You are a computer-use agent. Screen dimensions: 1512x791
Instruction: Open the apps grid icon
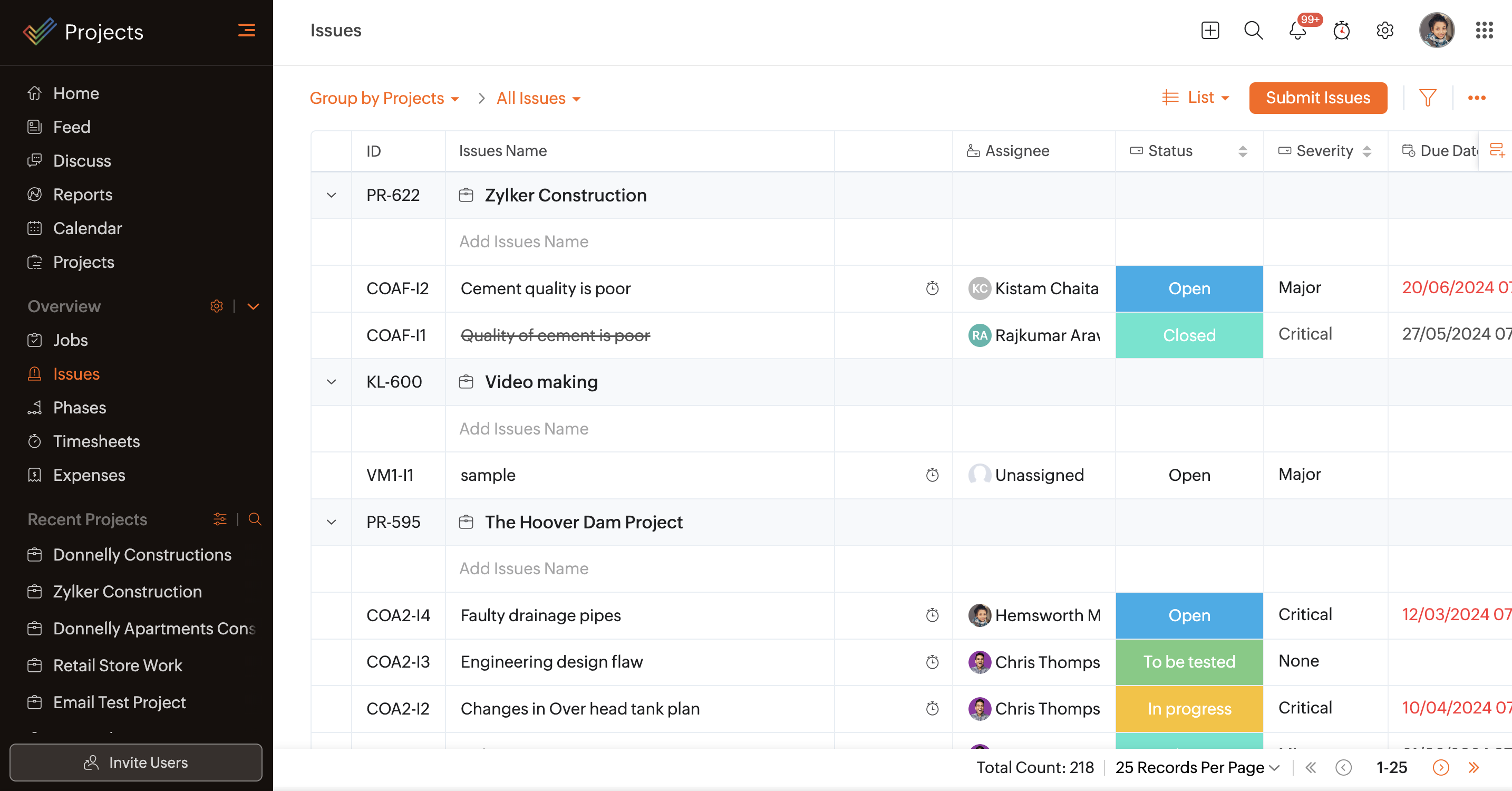(1484, 31)
